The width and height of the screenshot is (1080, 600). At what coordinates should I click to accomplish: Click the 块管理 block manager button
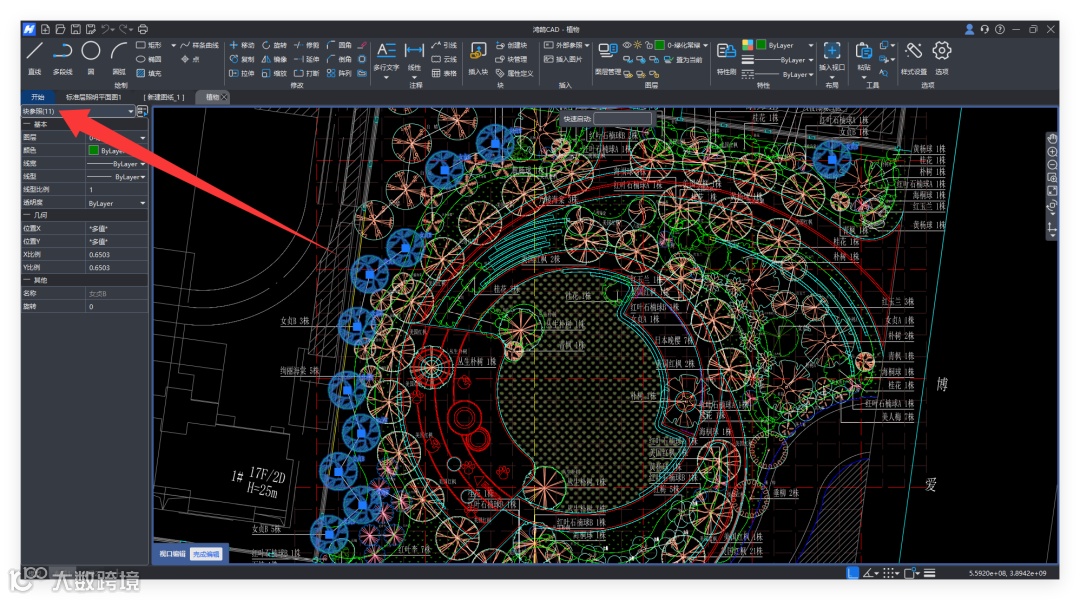pos(511,59)
